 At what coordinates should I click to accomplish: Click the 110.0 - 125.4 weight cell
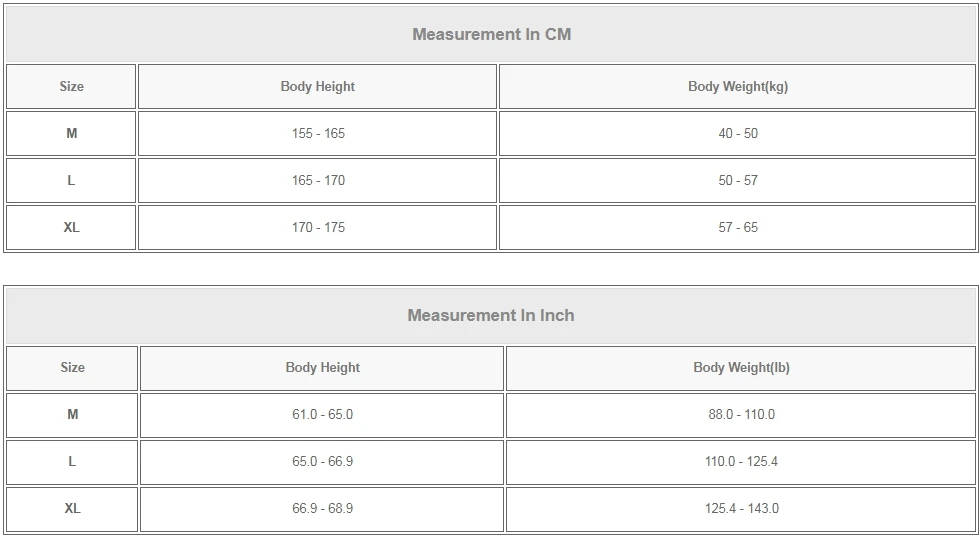[x=741, y=461]
